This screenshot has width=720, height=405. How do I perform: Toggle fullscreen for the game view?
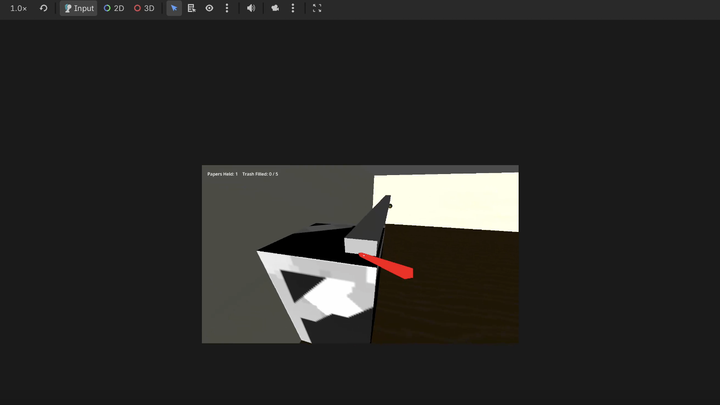point(317,8)
